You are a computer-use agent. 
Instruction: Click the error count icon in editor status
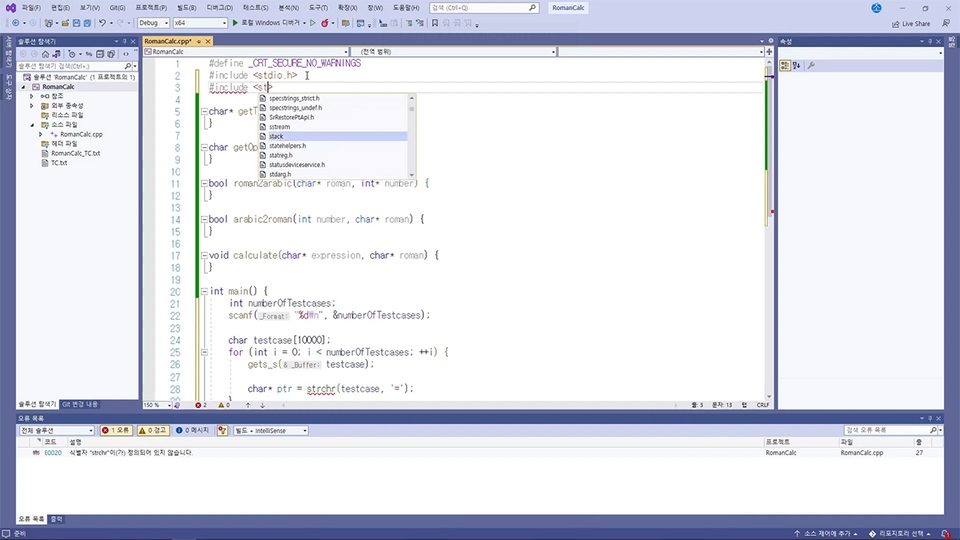tap(198, 405)
